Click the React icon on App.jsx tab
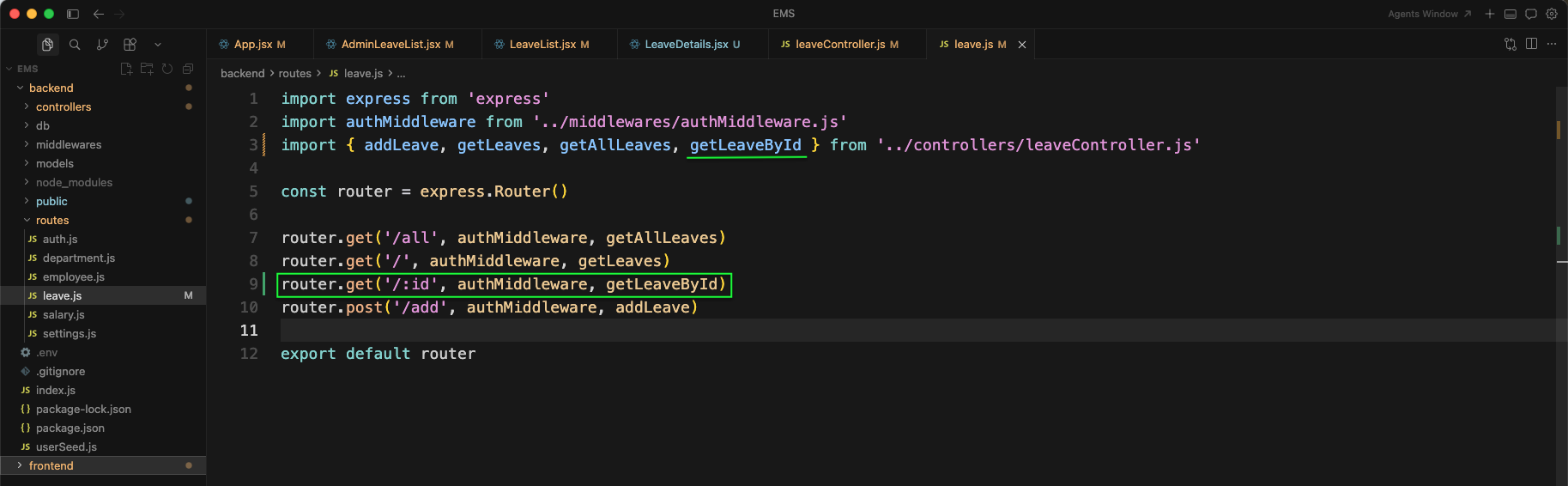The height and width of the screenshot is (486, 1568). (224, 45)
